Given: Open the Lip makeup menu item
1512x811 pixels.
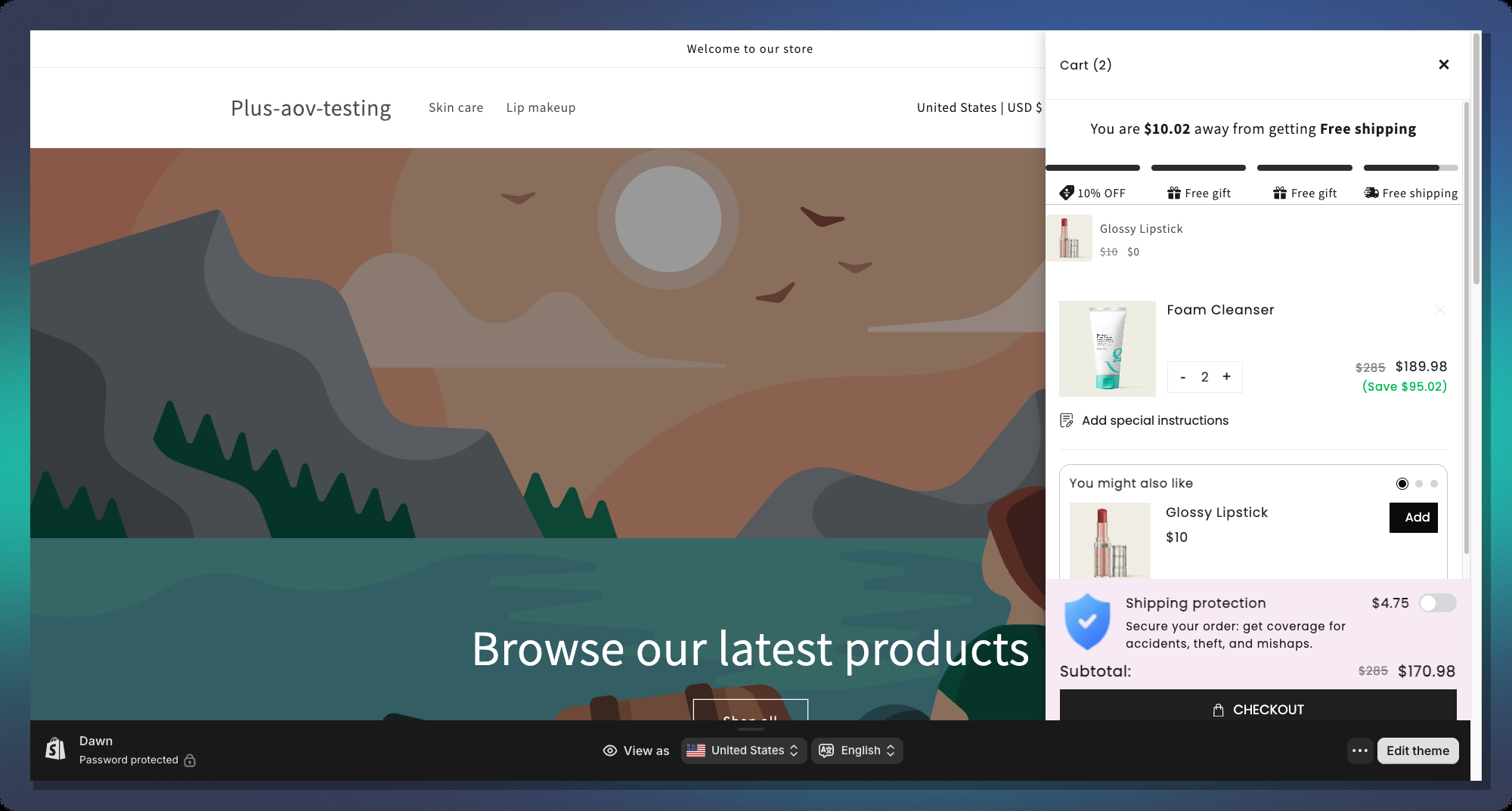Looking at the screenshot, I should coord(541,107).
